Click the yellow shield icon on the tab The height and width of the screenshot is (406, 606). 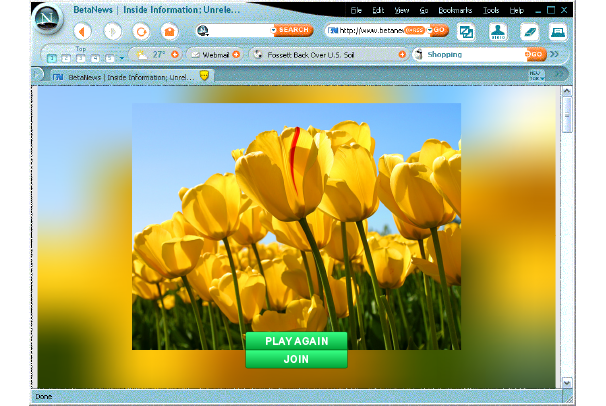click(204, 75)
